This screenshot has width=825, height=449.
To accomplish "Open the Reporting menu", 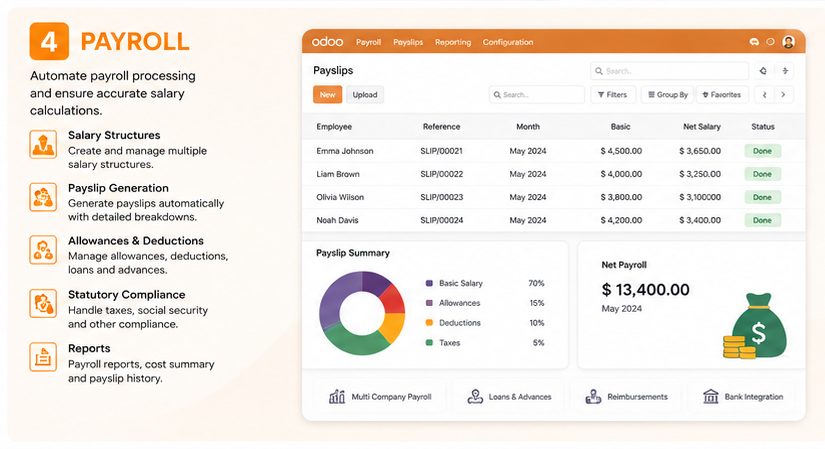I will pos(453,42).
